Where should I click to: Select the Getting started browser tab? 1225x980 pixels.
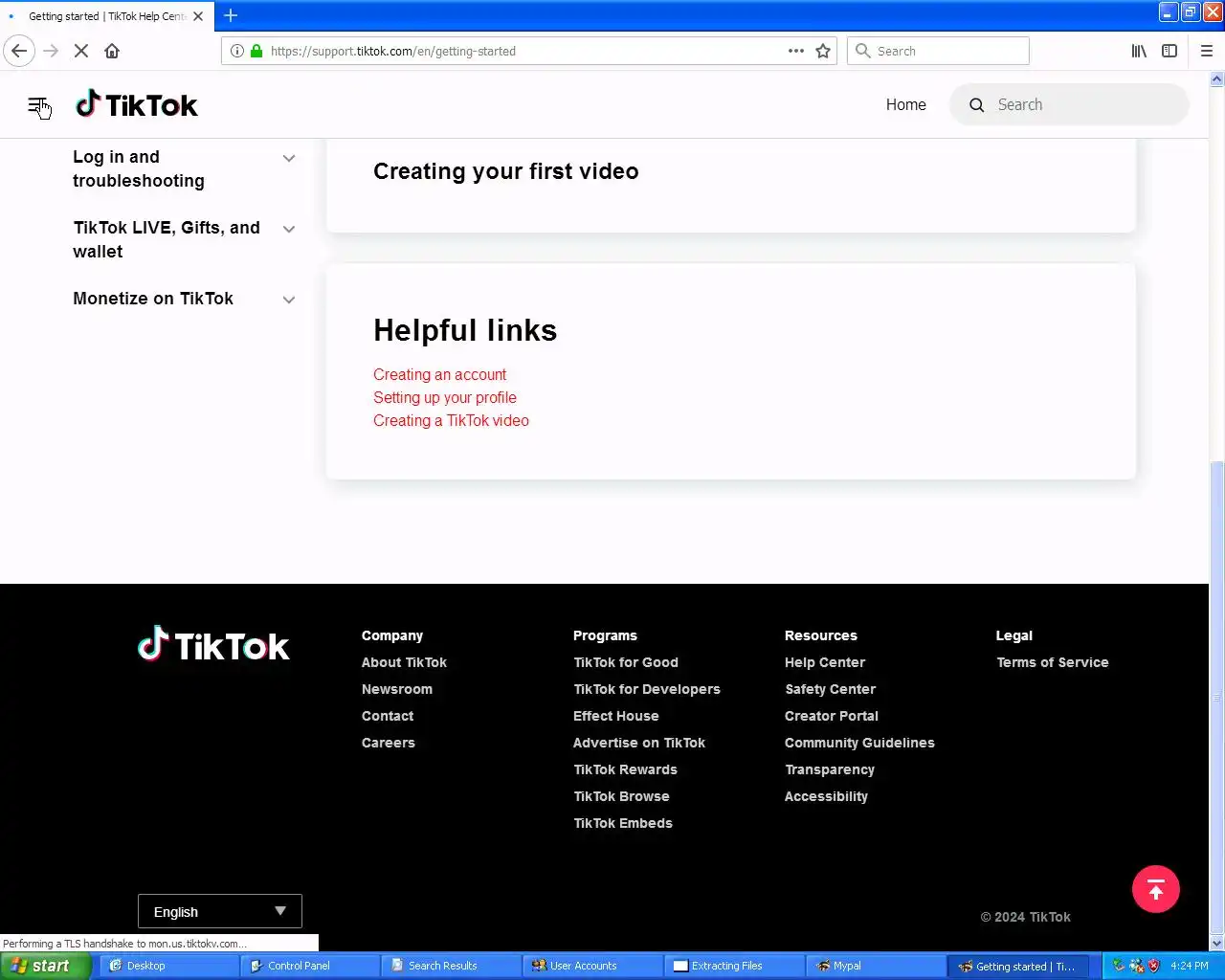coord(105,16)
